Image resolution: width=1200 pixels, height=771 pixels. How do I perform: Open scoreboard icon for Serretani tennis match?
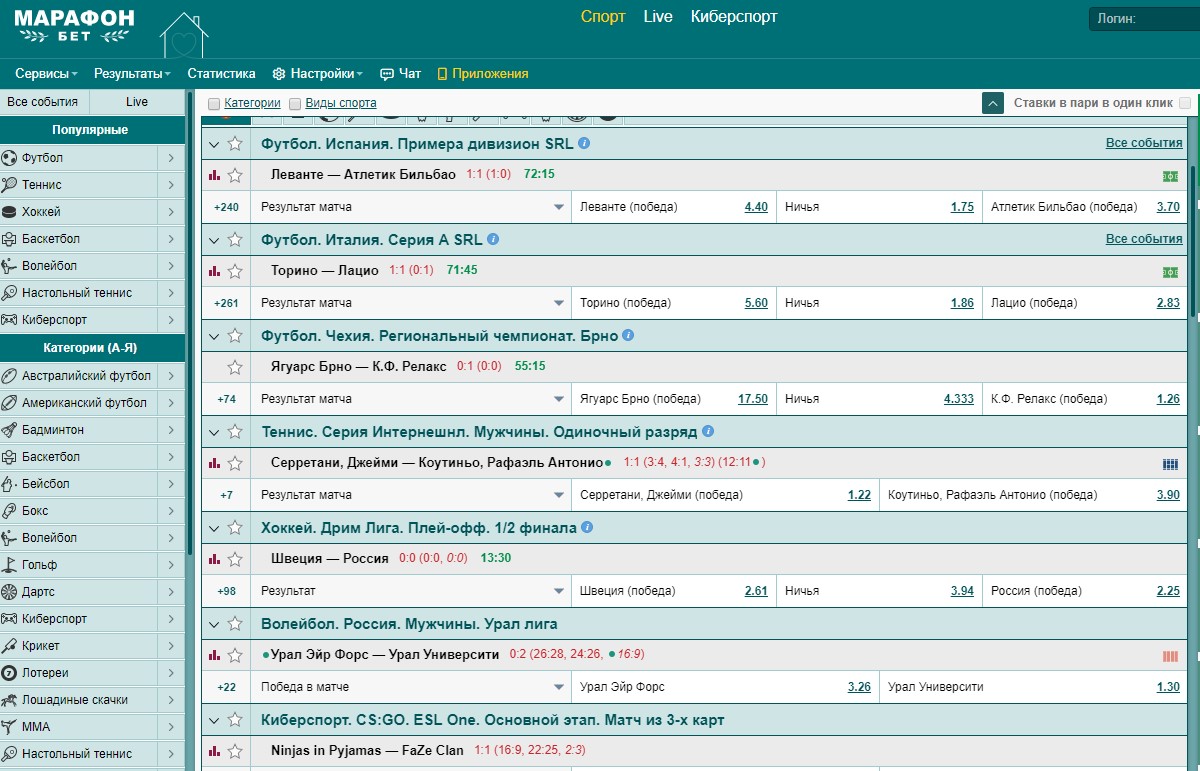(x=1170, y=464)
